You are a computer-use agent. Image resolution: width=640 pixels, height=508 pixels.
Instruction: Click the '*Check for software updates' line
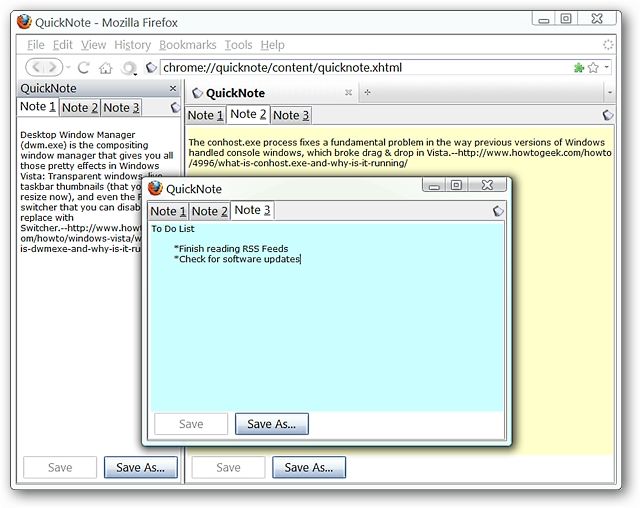point(237,259)
